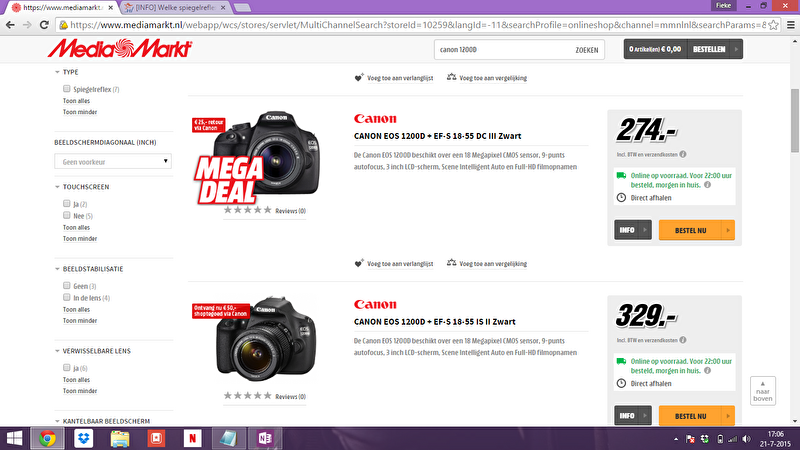
Task: Open Windows Start menu
Action: tap(14, 438)
